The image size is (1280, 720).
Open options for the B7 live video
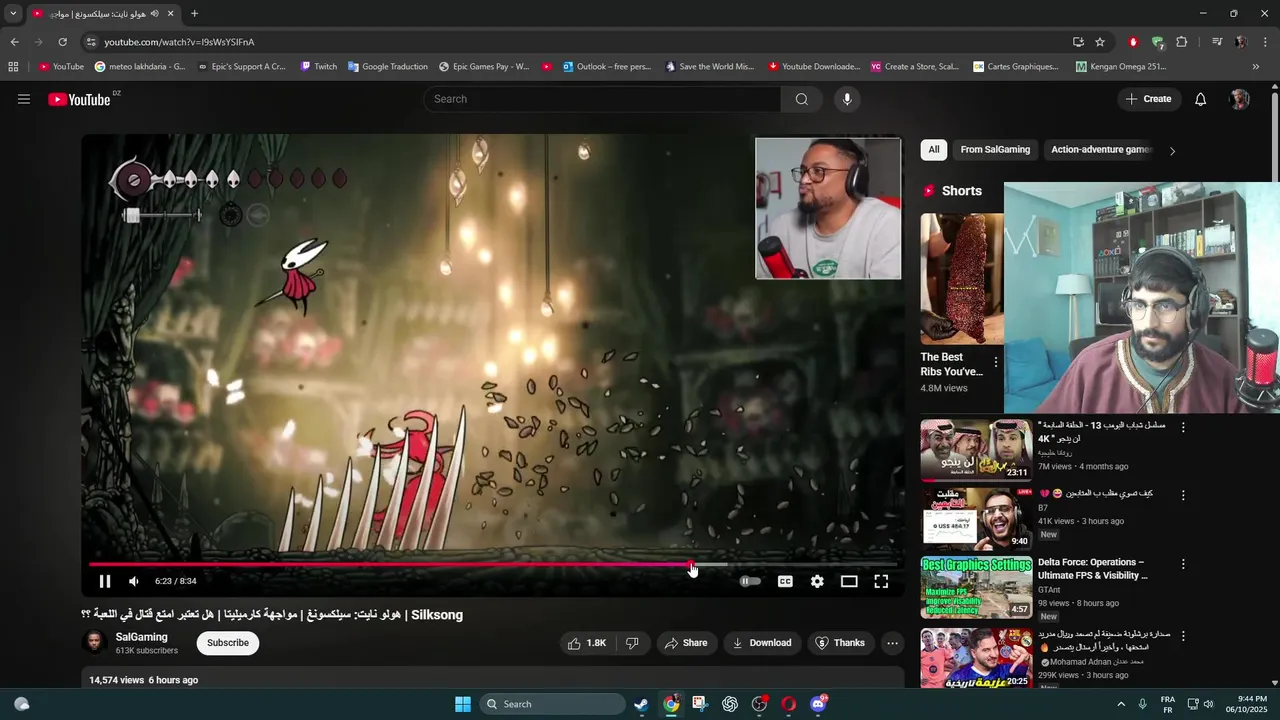coord(1183,495)
